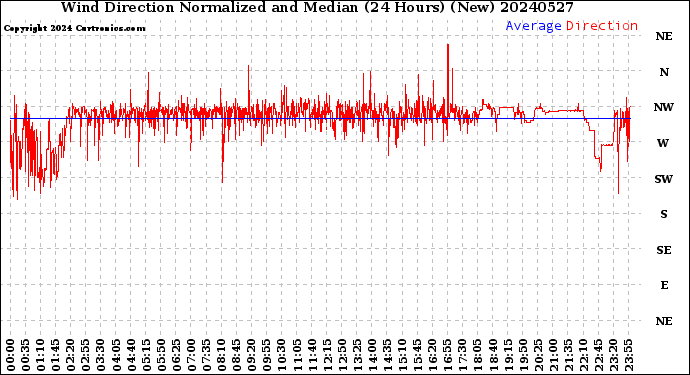This screenshot has width=690, height=375.
Task: Click the 09:20 time axis label
Action: 252,355
